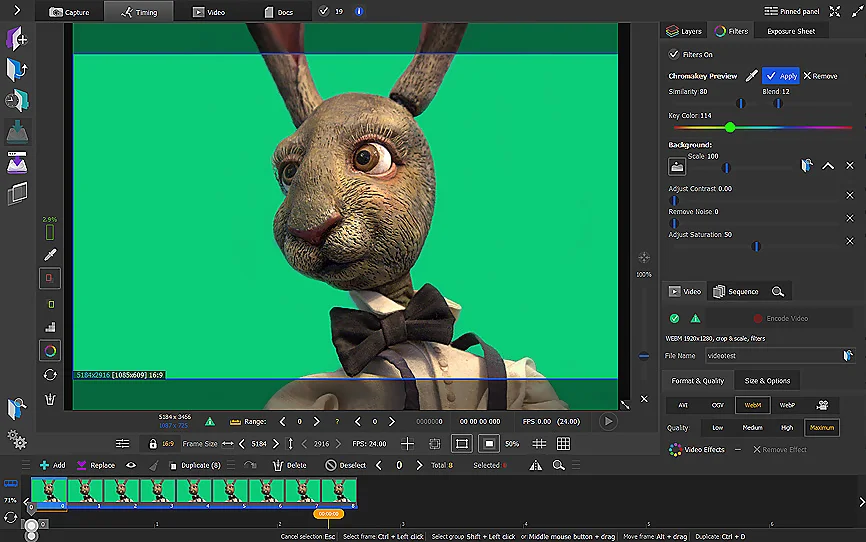Collapse the Background filter with chevron
This screenshot has height=542, width=866.
coord(828,166)
